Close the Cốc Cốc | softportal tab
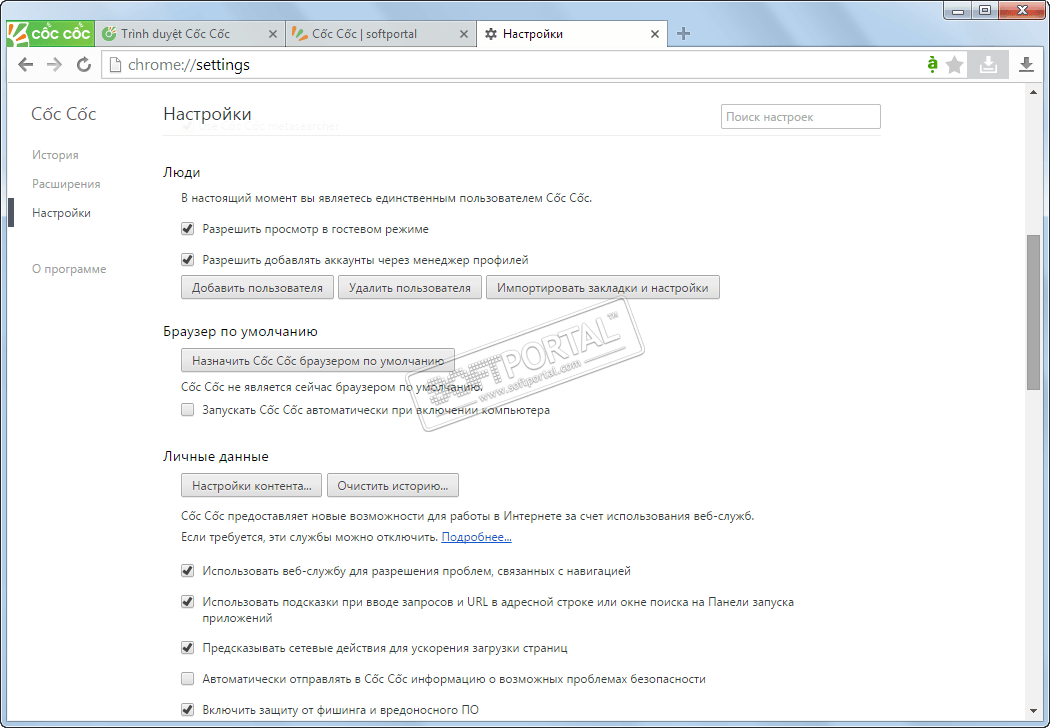This screenshot has width=1050, height=728. tap(463, 34)
